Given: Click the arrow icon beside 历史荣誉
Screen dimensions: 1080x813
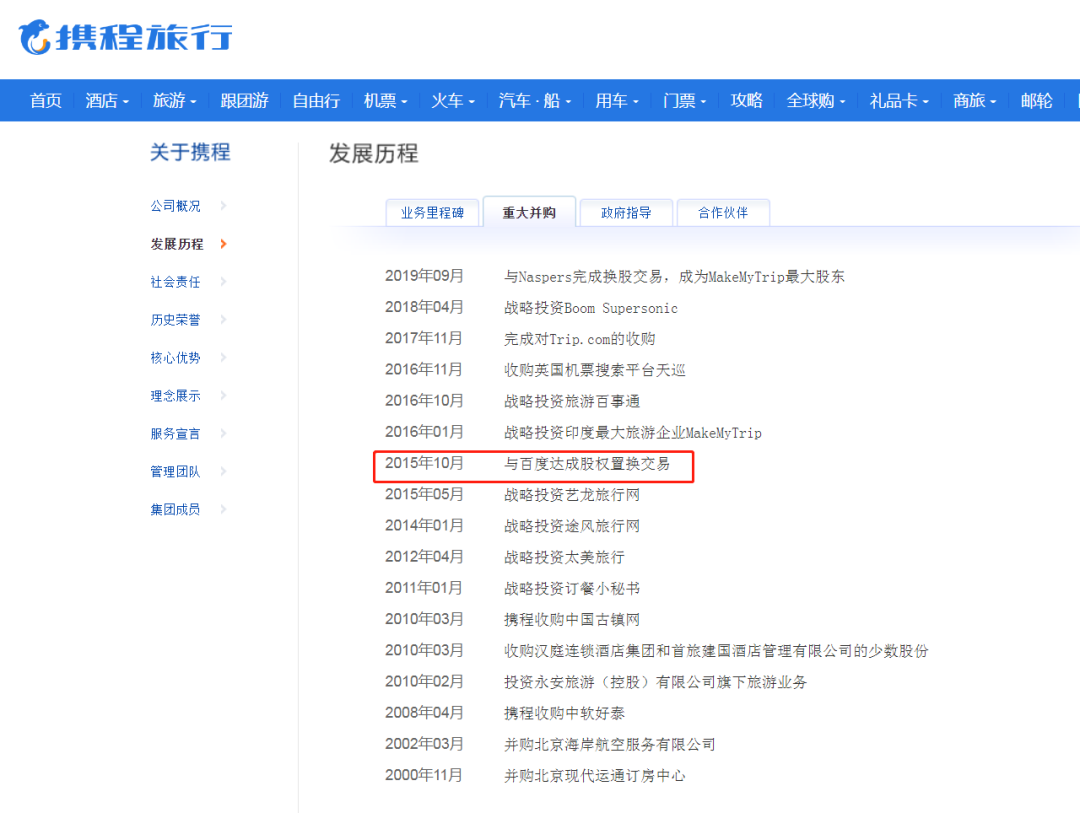Looking at the screenshot, I should (223, 319).
